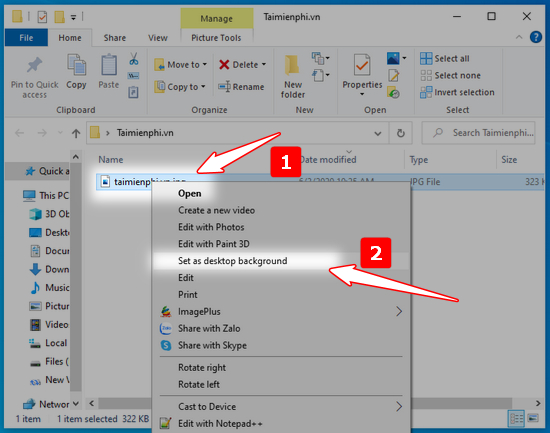Click Select all button
550x433 pixels.
(444, 58)
